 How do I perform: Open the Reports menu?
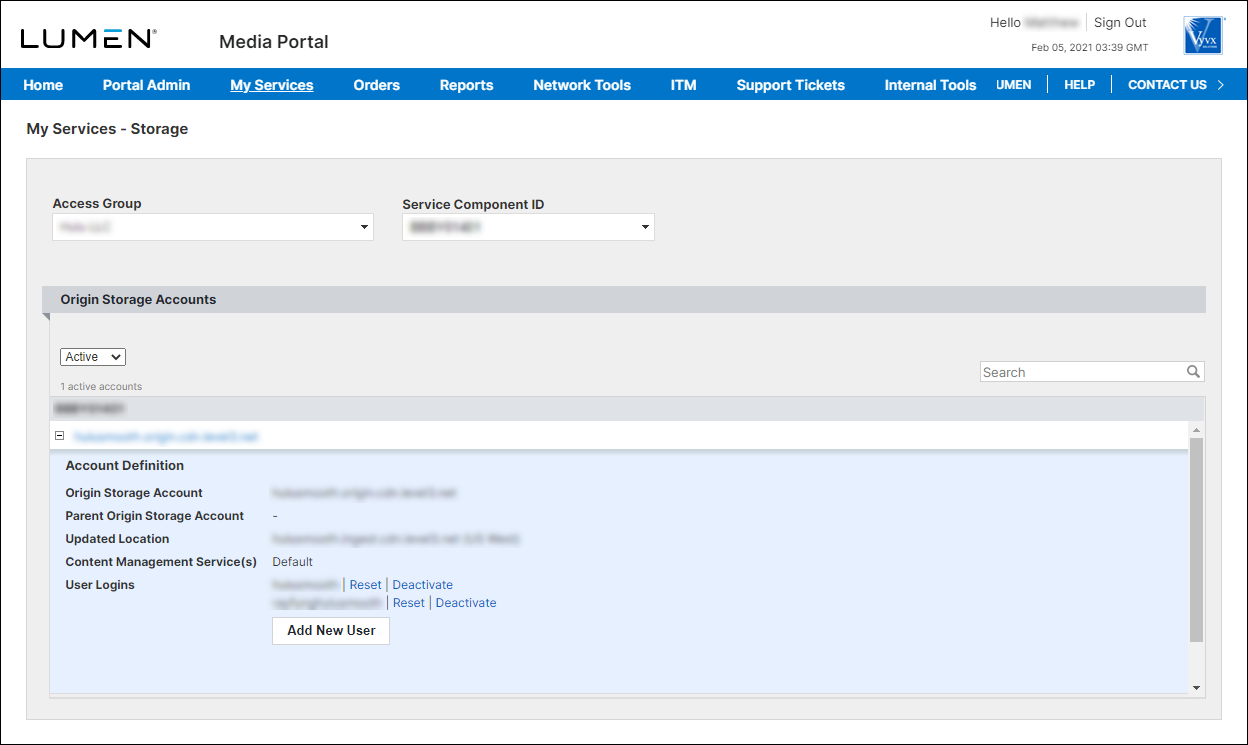click(467, 85)
